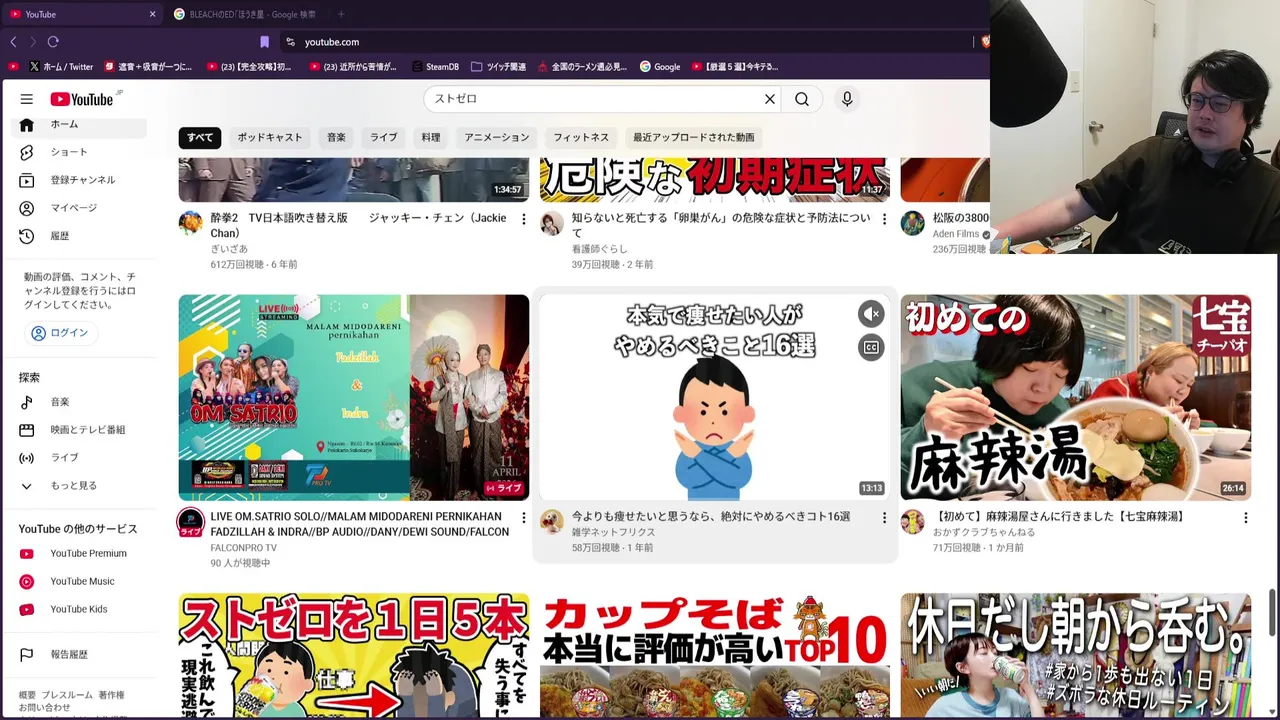
Task: Click the browser bookmark icon
Action: click(264, 42)
